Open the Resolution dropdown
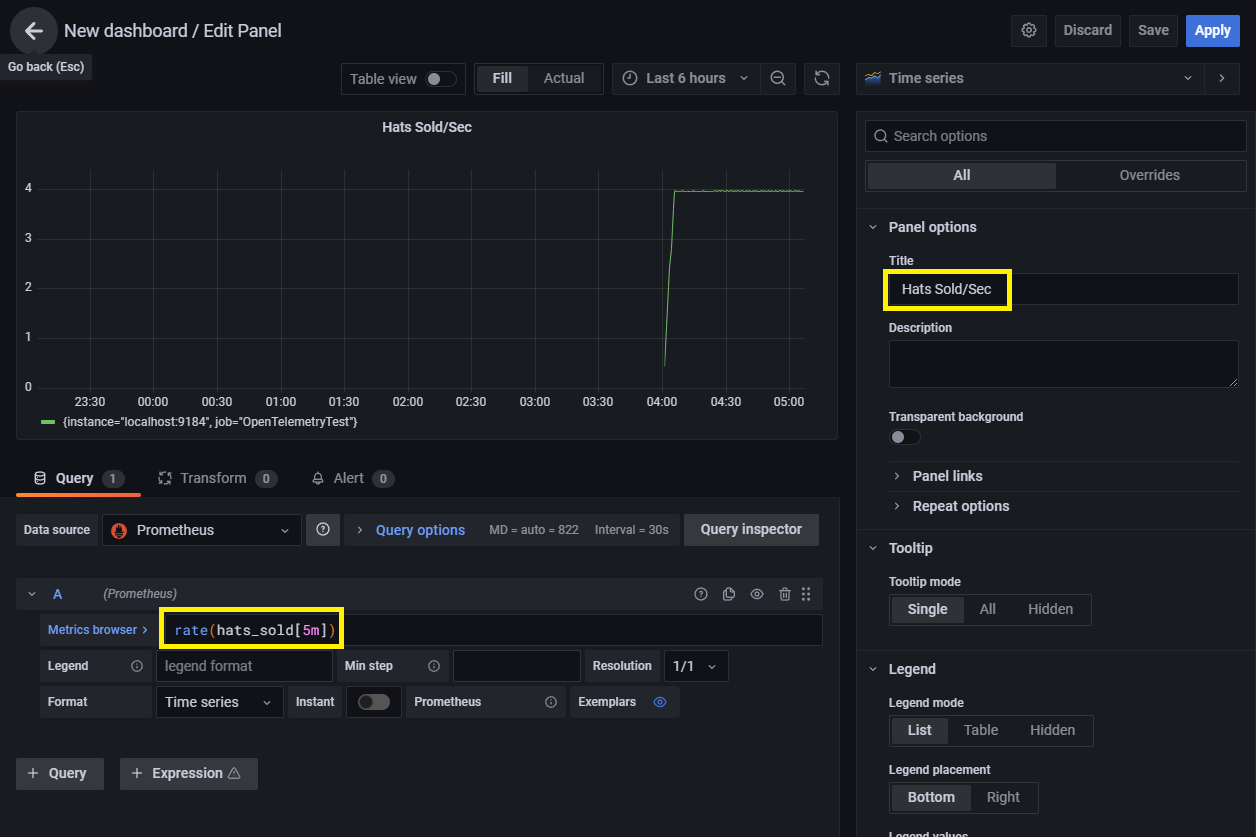Image resolution: width=1256 pixels, height=837 pixels. [696, 665]
